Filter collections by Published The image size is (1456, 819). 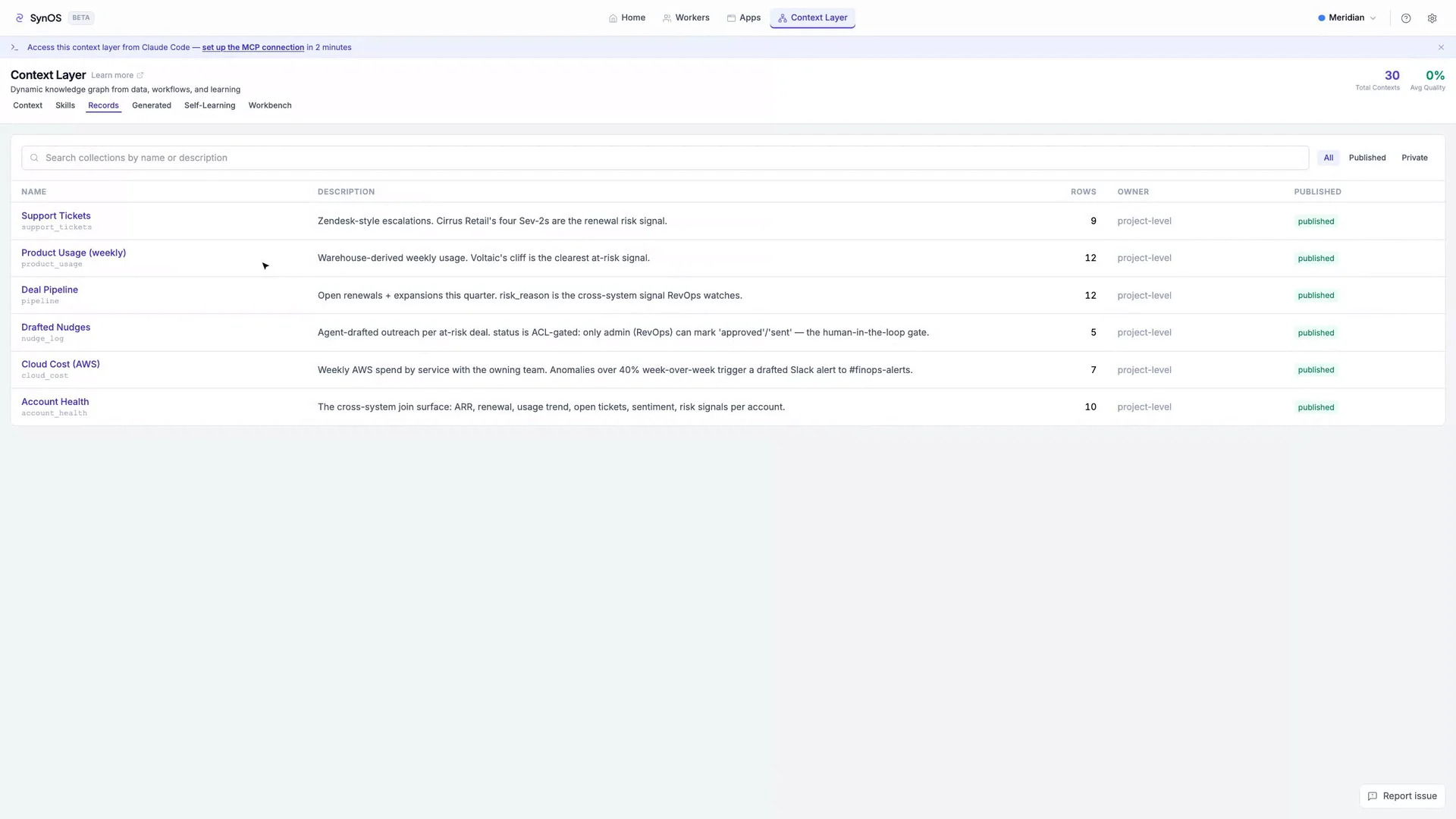(1367, 158)
